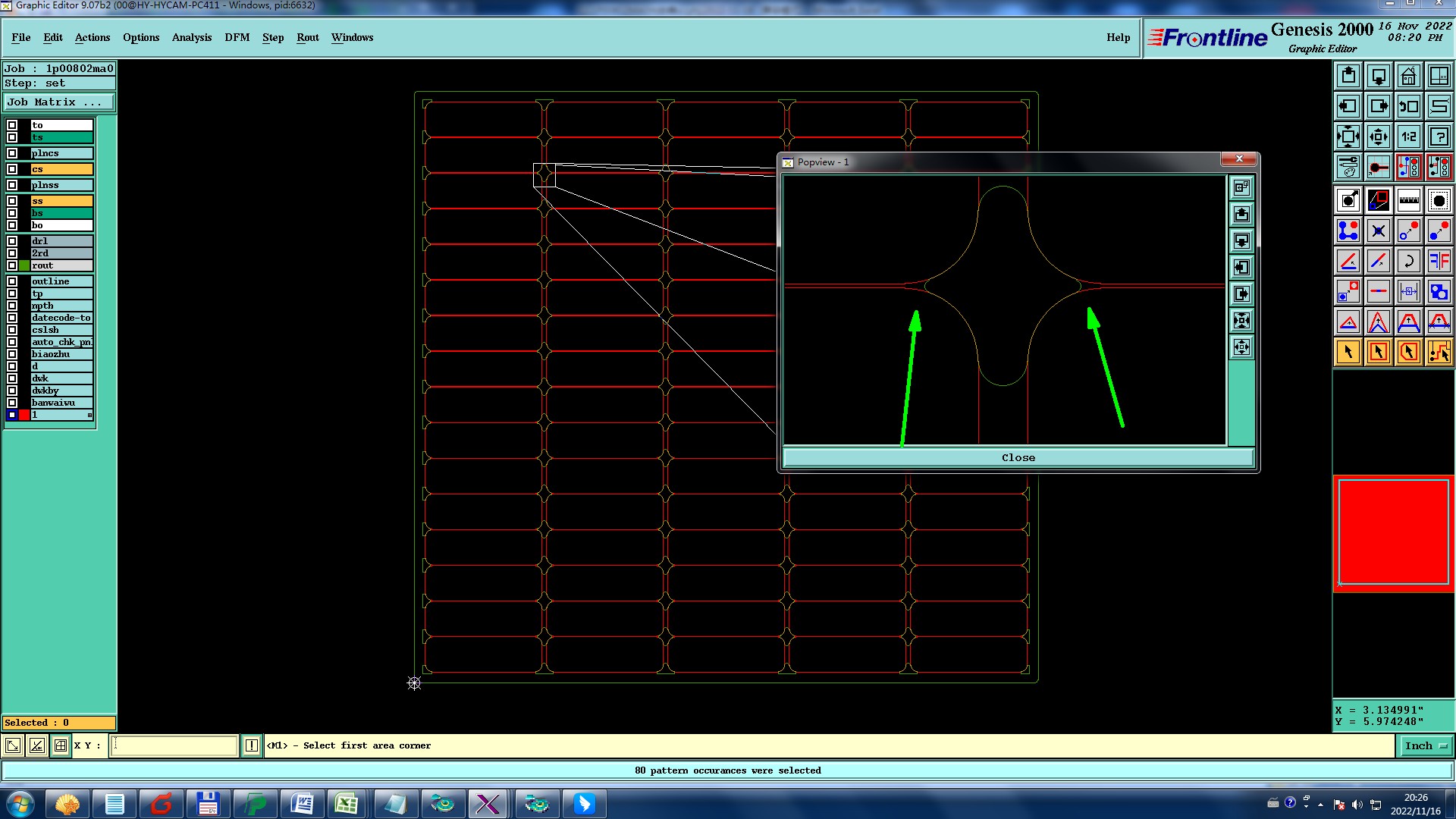The height and width of the screenshot is (819, 1456).
Task: Select the arrow pointer select tool
Action: pos(1348,352)
